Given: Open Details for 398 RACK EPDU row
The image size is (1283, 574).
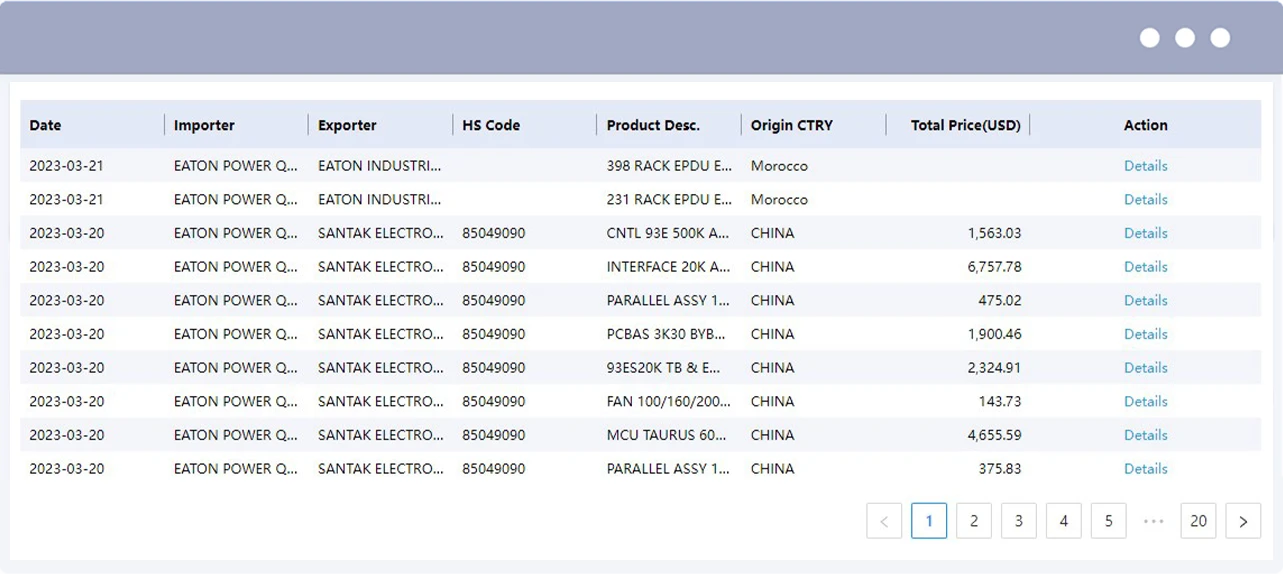Looking at the screenshot, I should [1145, 166].
